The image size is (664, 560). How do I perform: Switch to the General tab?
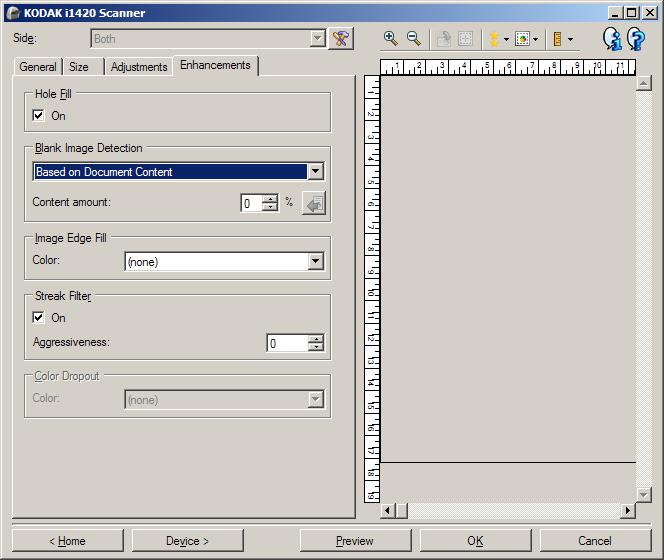coord(38,67)
